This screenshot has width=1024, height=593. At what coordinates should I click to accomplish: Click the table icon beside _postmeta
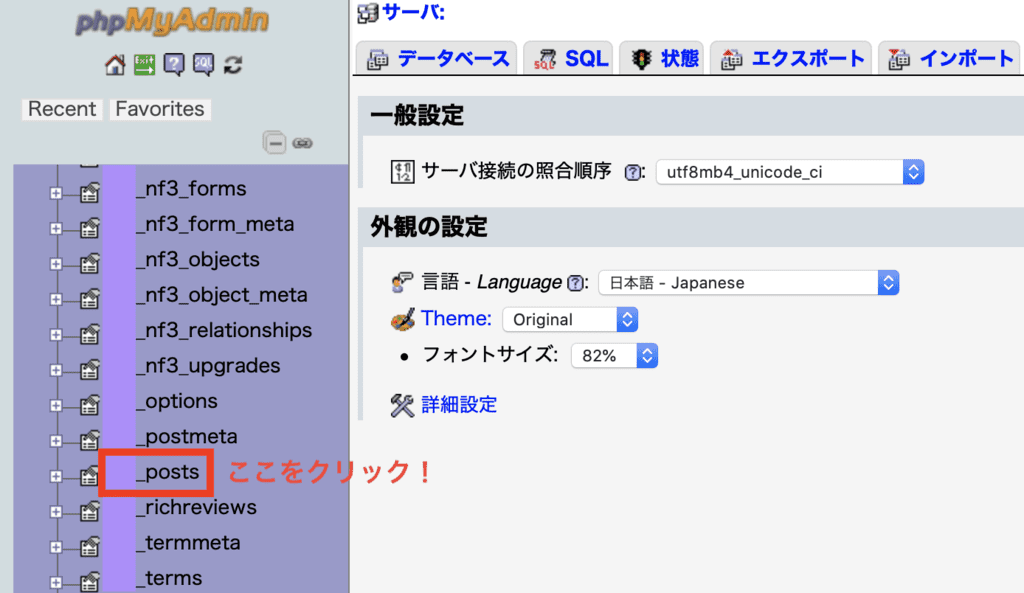coord(89,438)
